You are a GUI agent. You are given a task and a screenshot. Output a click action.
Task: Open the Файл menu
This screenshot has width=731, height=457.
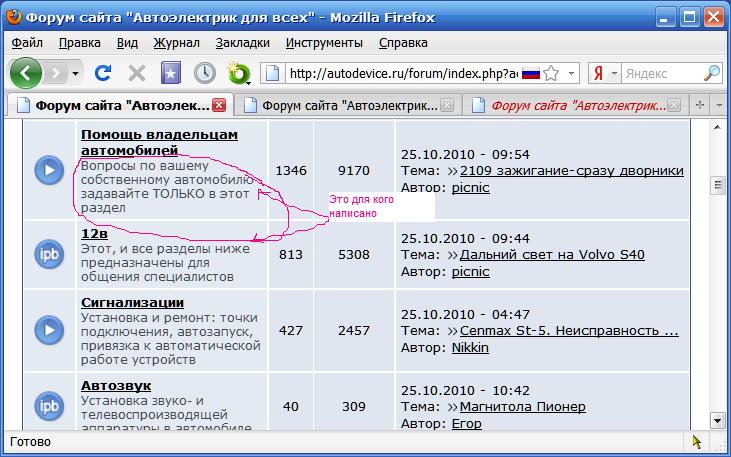(27, 43)
